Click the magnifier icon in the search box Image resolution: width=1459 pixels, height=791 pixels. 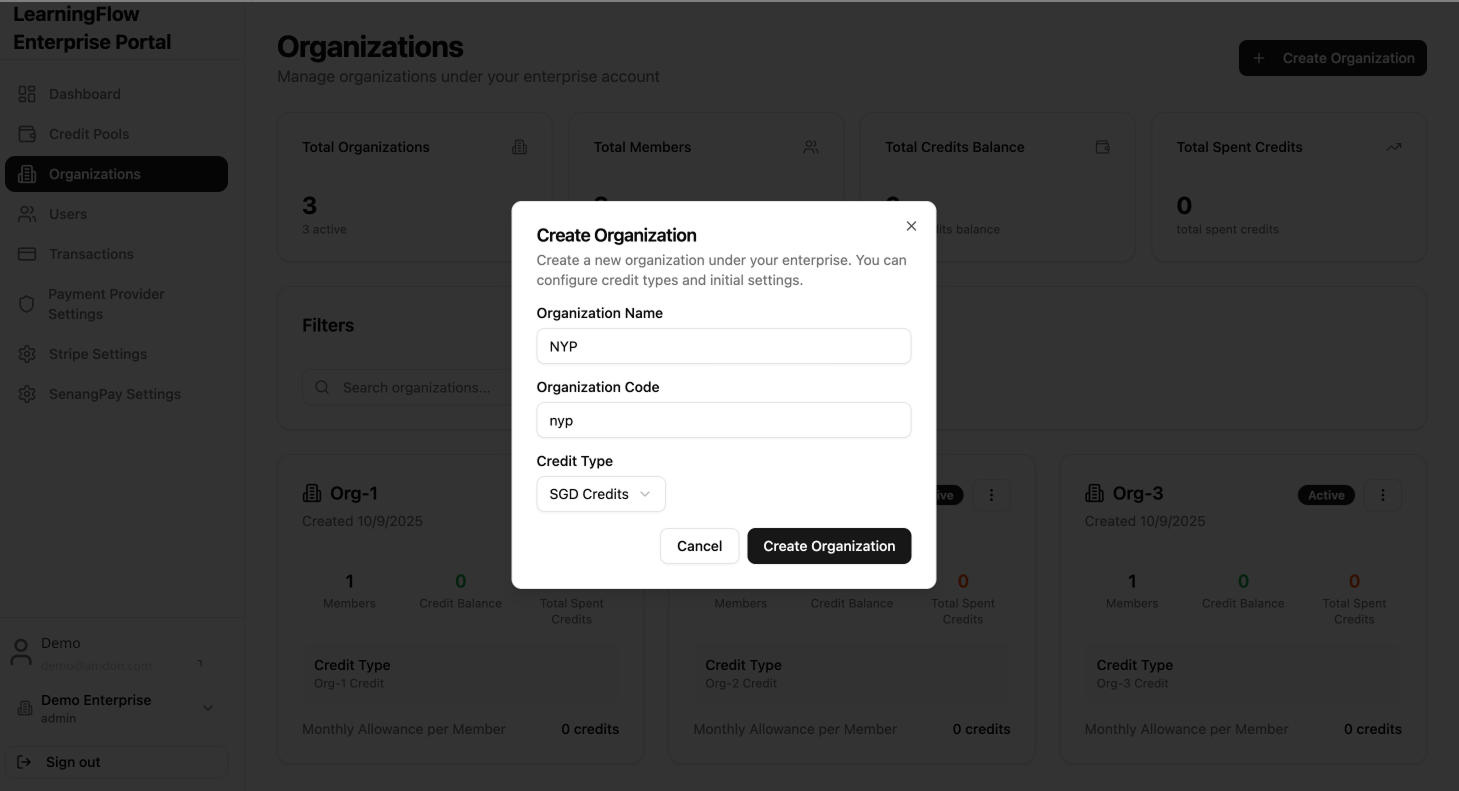pyautogui.click(x=321, y=387)
